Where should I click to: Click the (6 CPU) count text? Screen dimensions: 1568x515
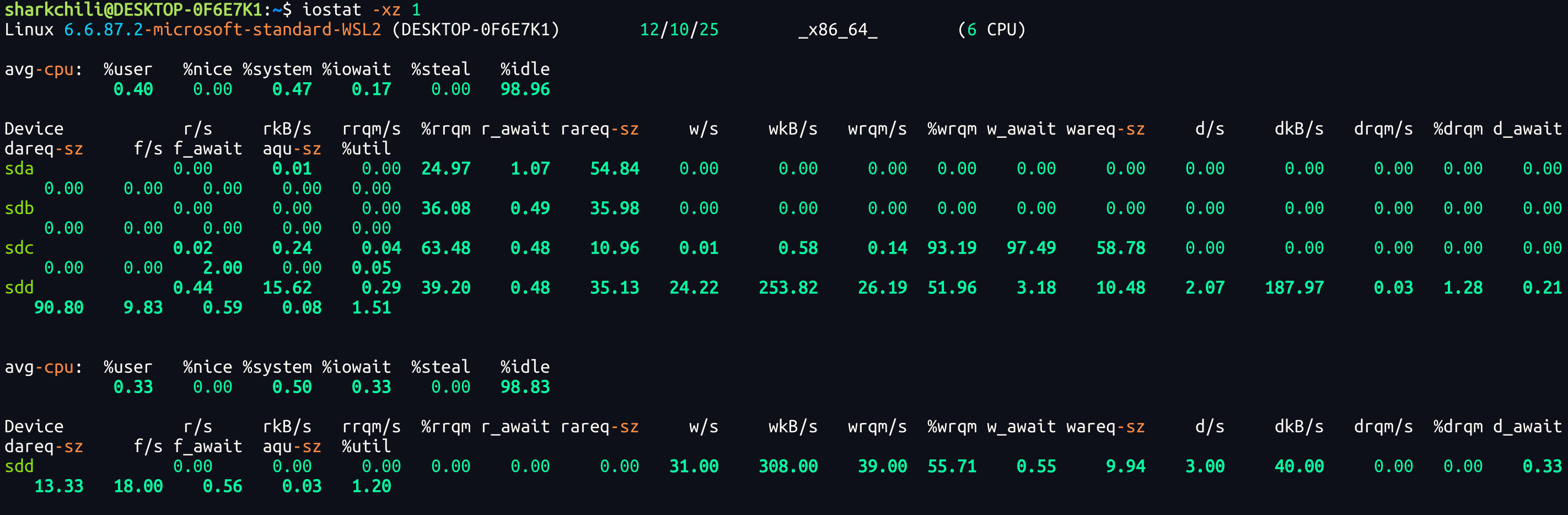(991, 30)
